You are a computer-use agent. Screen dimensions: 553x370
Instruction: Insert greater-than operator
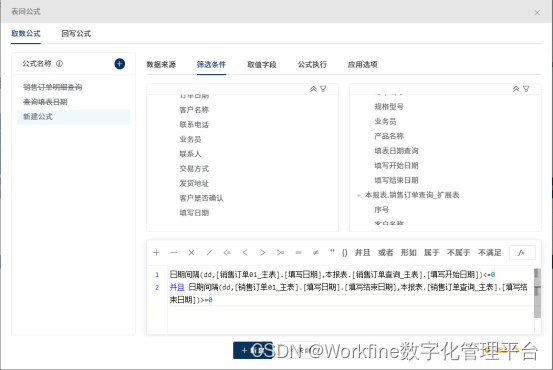[262, 253]
